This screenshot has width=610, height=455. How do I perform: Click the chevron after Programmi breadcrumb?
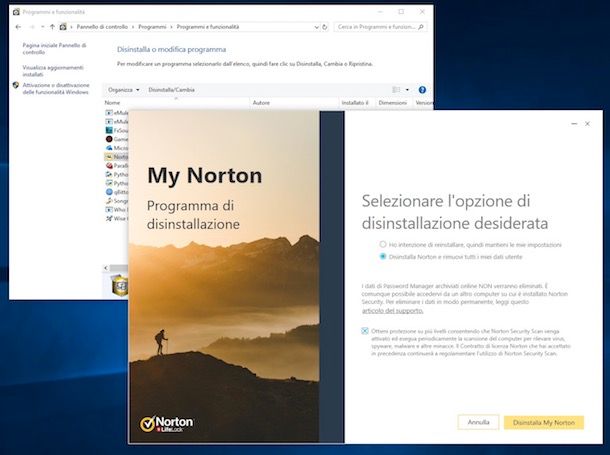(172, 27)
